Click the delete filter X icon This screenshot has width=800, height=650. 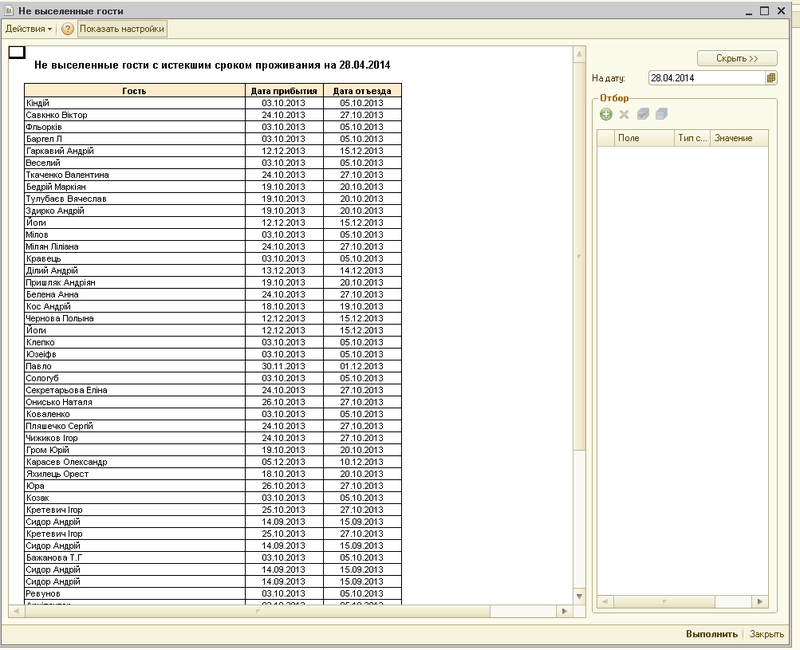click(624, 115)
